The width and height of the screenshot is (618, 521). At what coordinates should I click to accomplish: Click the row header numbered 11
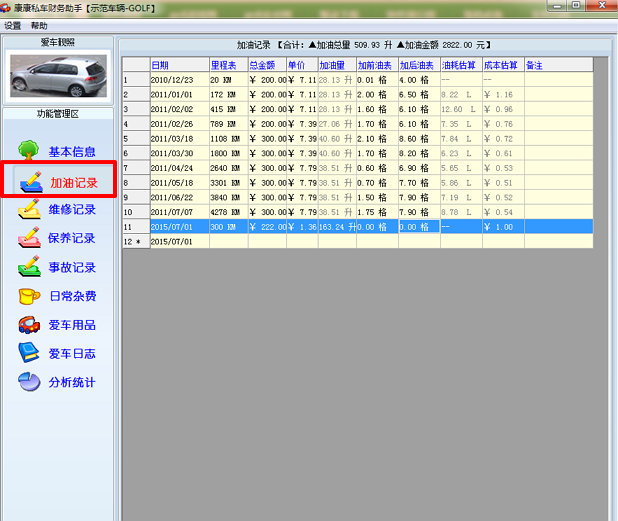[136, 227]
